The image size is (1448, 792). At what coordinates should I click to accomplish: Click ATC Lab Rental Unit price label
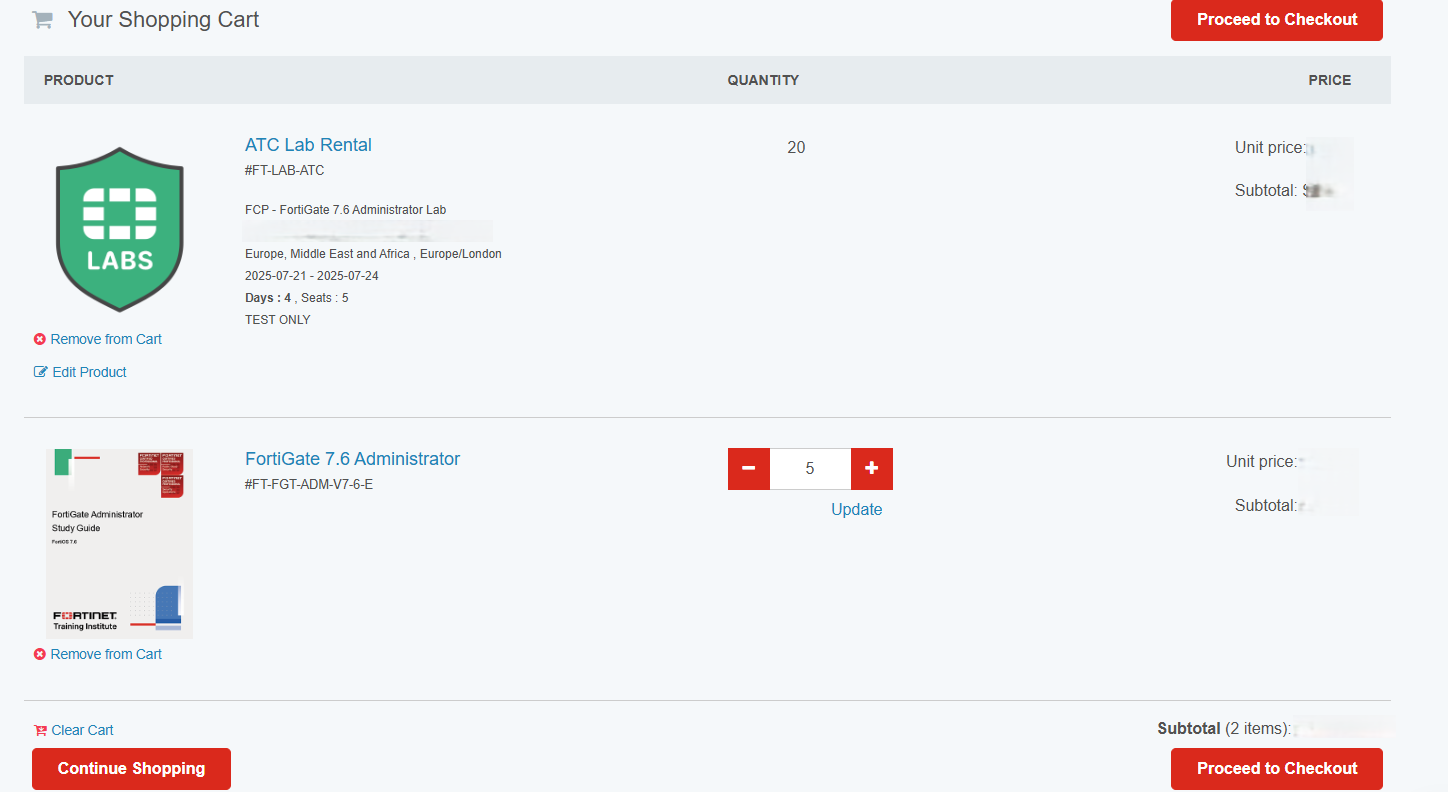point(1270,148)
